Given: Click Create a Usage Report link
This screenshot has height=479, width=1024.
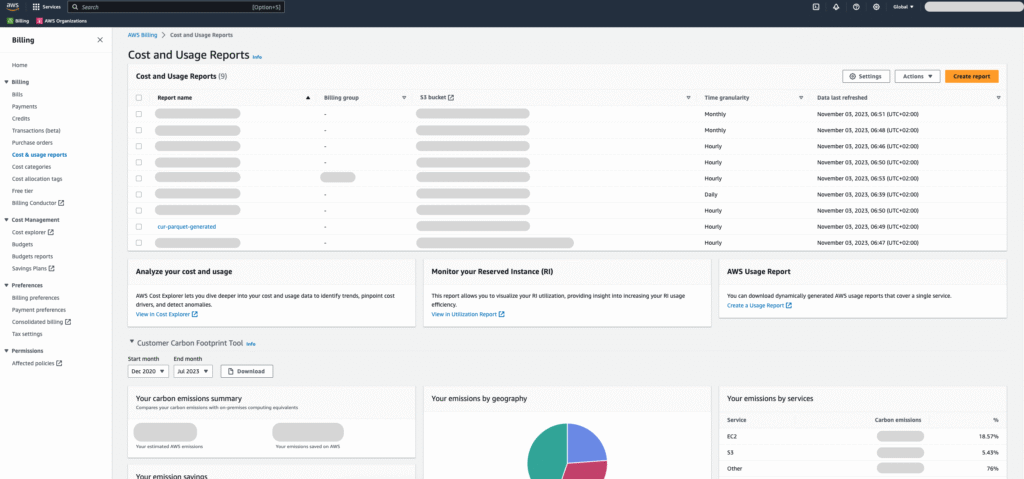Looking at the screenshot, I should click(x=760, y=305).
